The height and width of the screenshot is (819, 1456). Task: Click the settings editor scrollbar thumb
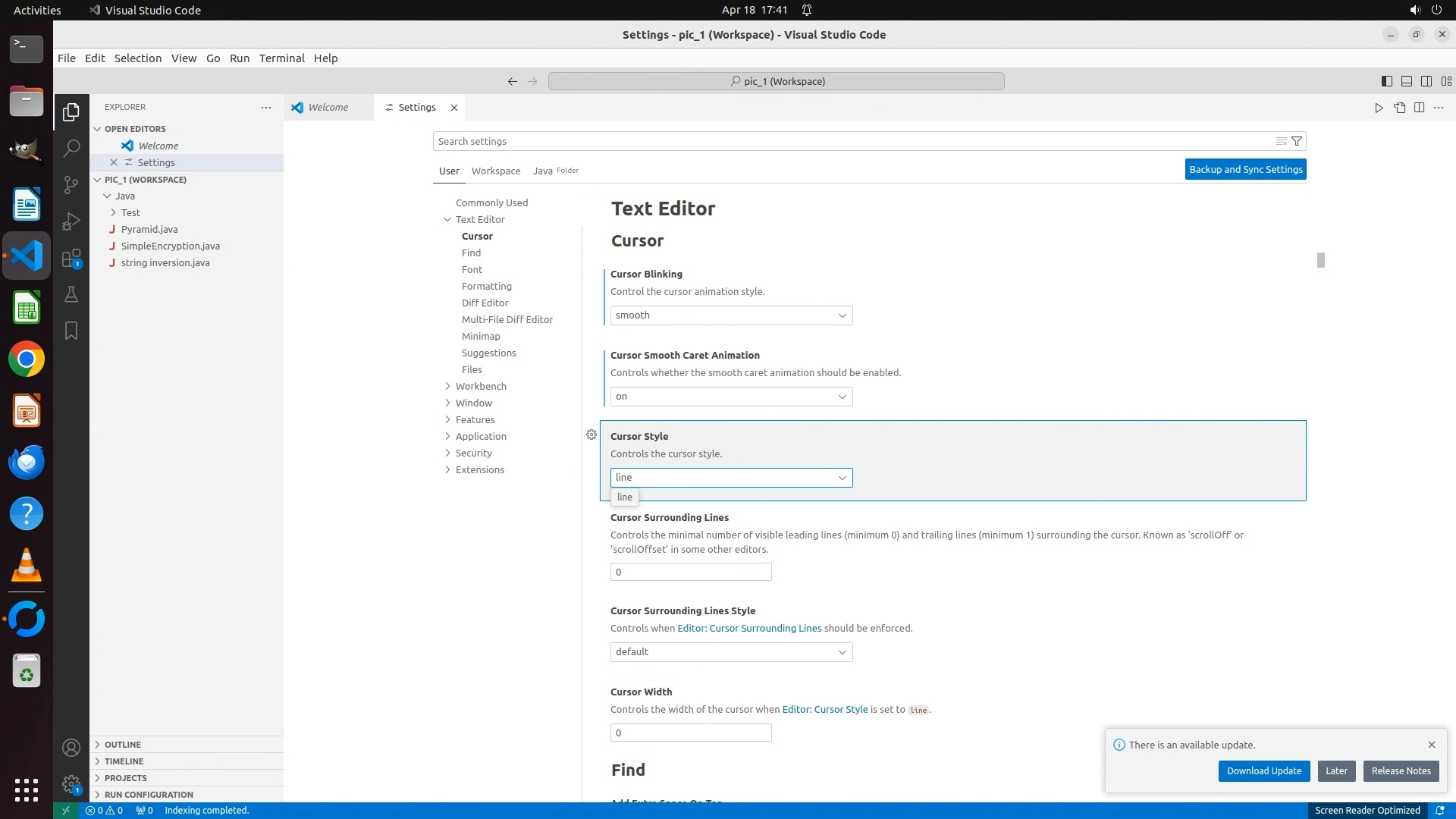tap(1320, 260)
